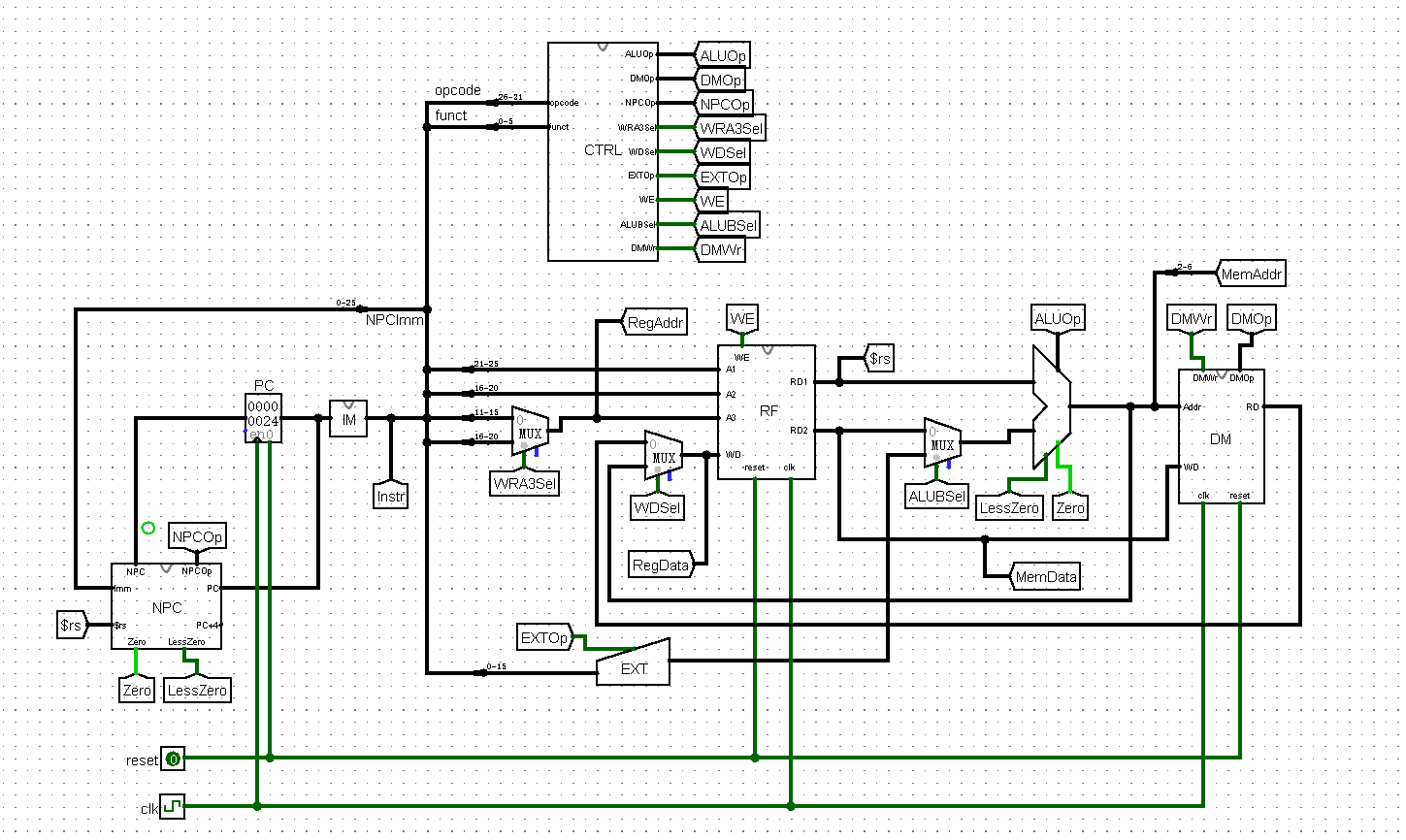This screenshot has height=840, width=1406.
Task: Click EXTOp tunnel left of EXT
Action: click(x=546, y=637)
